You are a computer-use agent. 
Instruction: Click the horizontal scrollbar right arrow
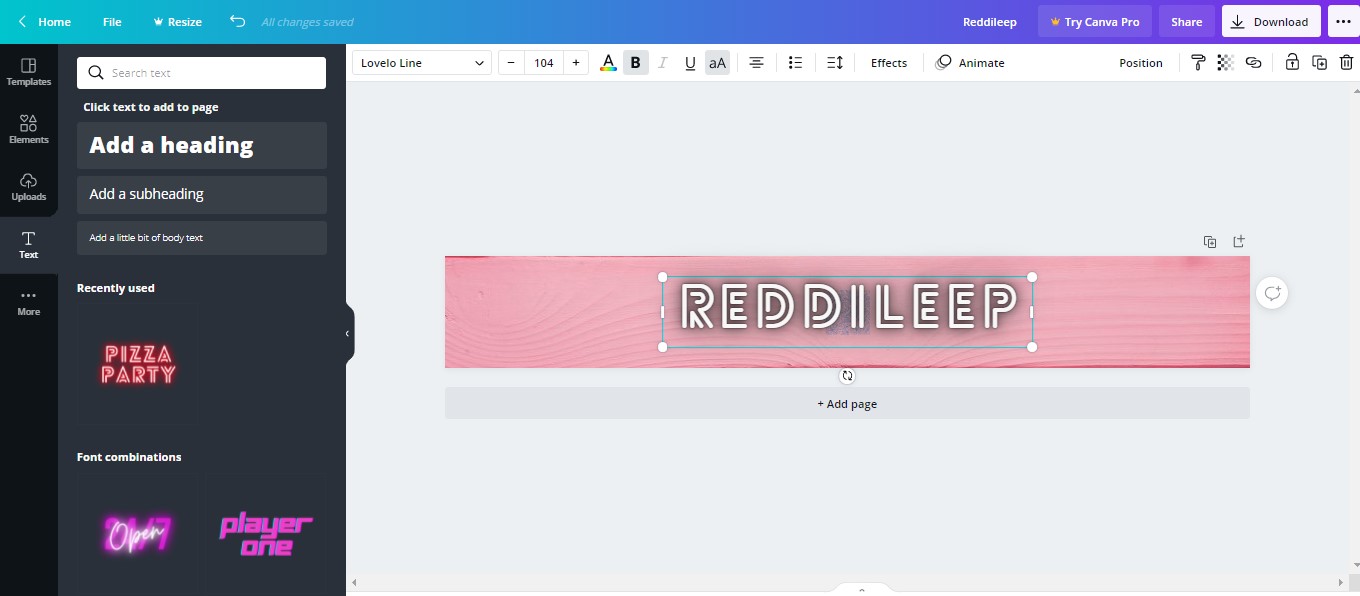(x=1341, y=582)
